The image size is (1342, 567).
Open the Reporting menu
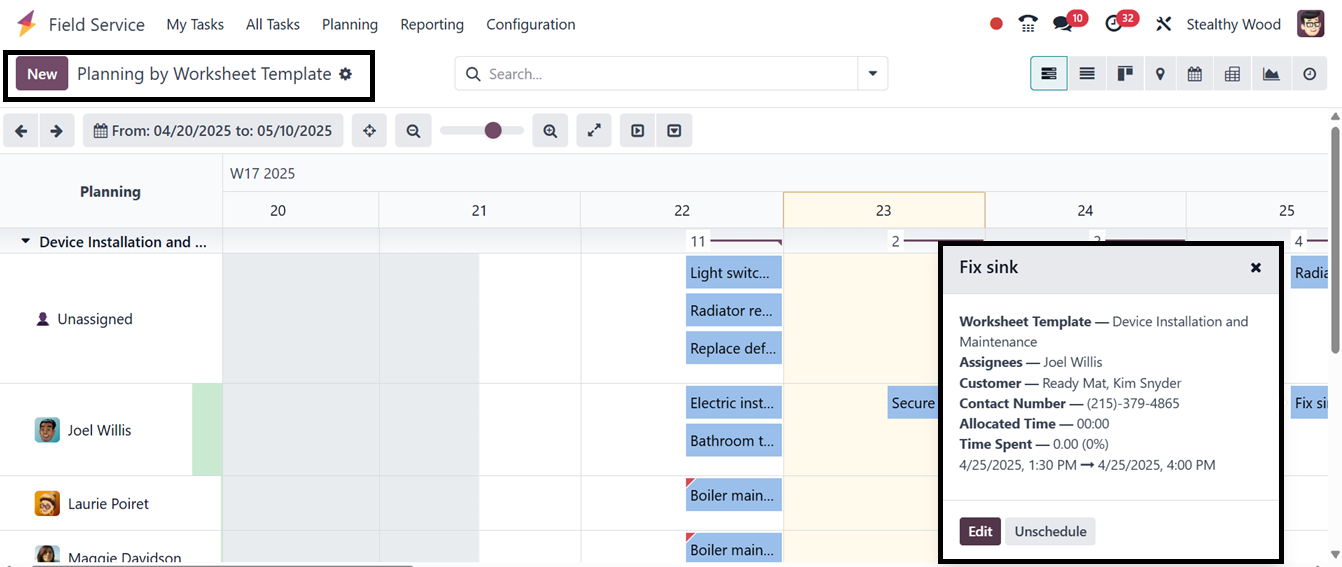[x=432, y=24]
